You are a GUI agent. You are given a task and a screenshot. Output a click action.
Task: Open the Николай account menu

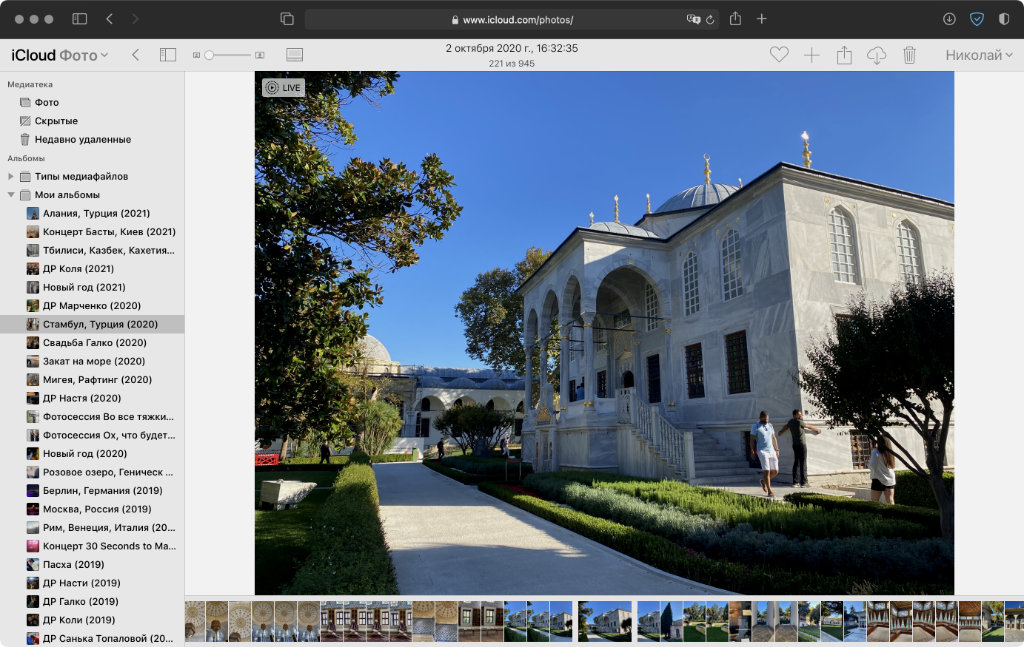point(979,55)
